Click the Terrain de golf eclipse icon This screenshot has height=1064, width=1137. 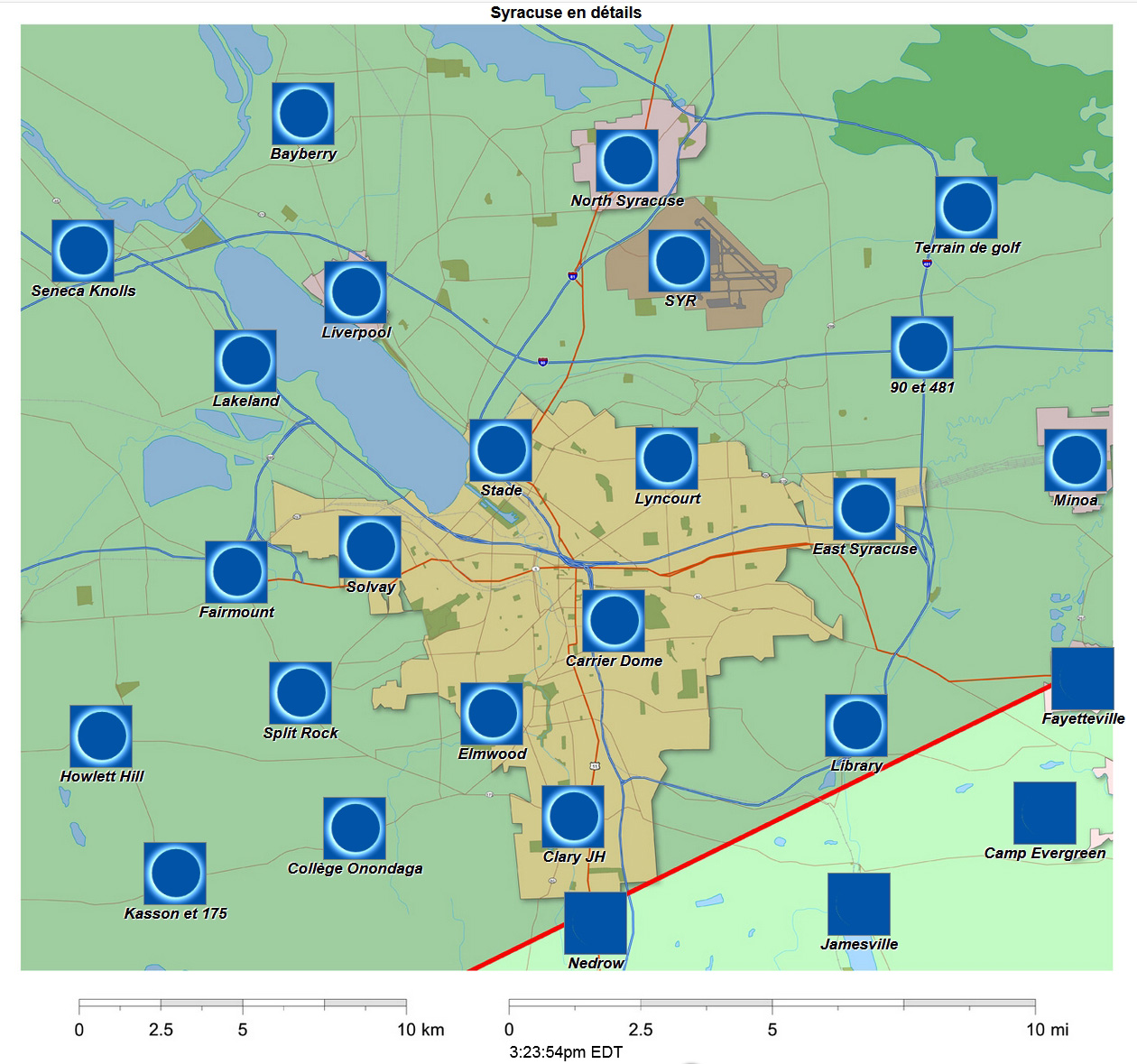(966, 208)
